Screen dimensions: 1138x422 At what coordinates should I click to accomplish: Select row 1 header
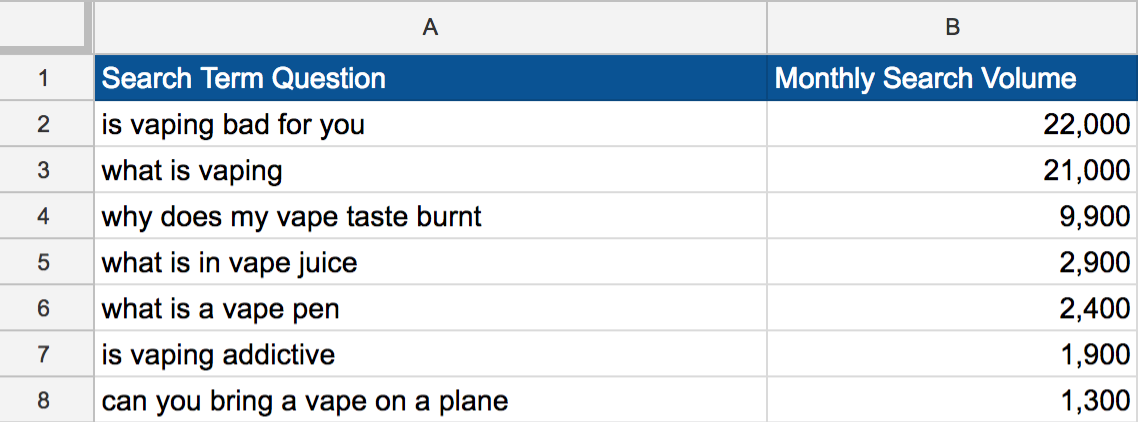tap(46, 78)
